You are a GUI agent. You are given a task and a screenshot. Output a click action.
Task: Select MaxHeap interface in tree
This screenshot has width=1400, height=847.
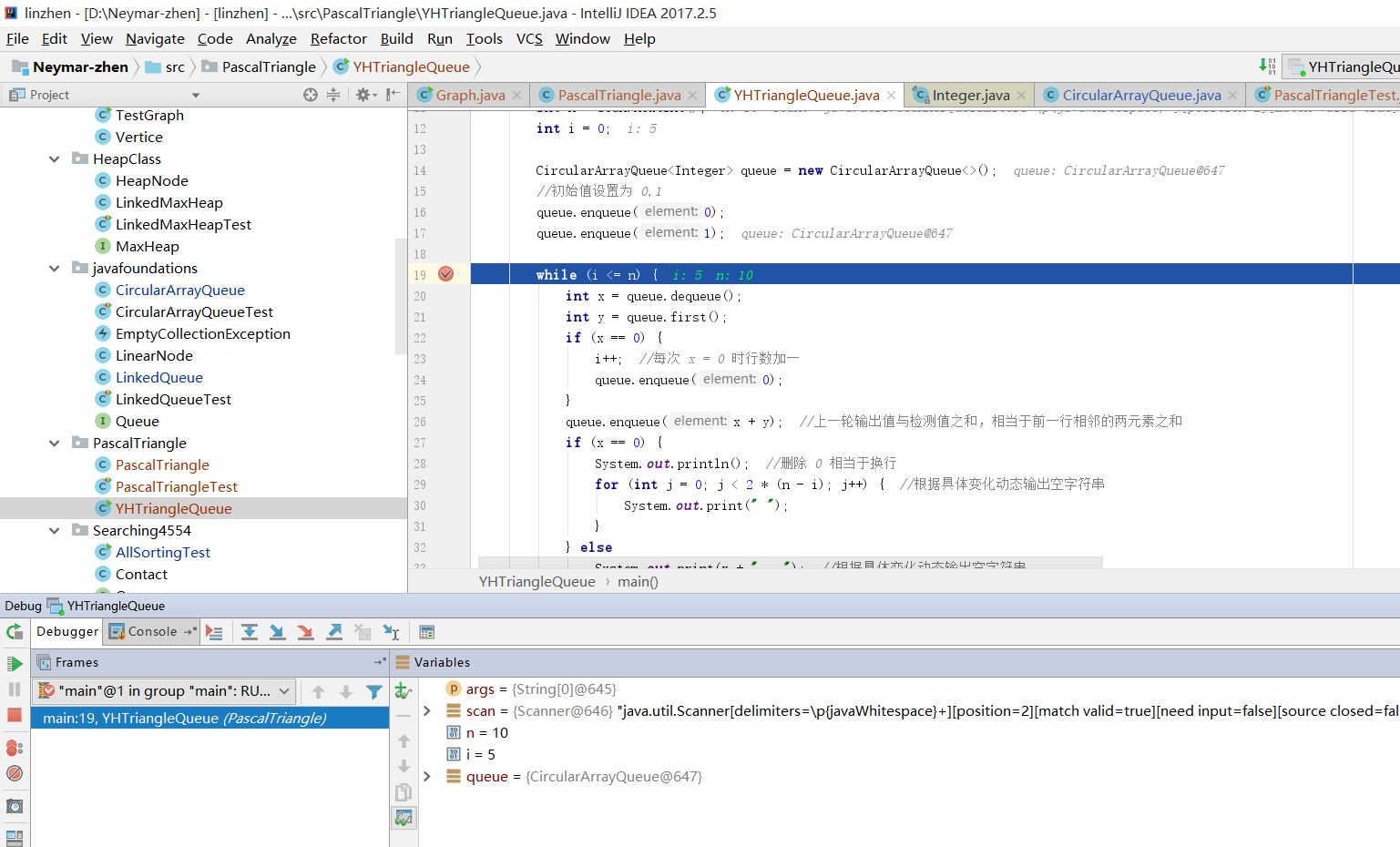coord(147,246)
